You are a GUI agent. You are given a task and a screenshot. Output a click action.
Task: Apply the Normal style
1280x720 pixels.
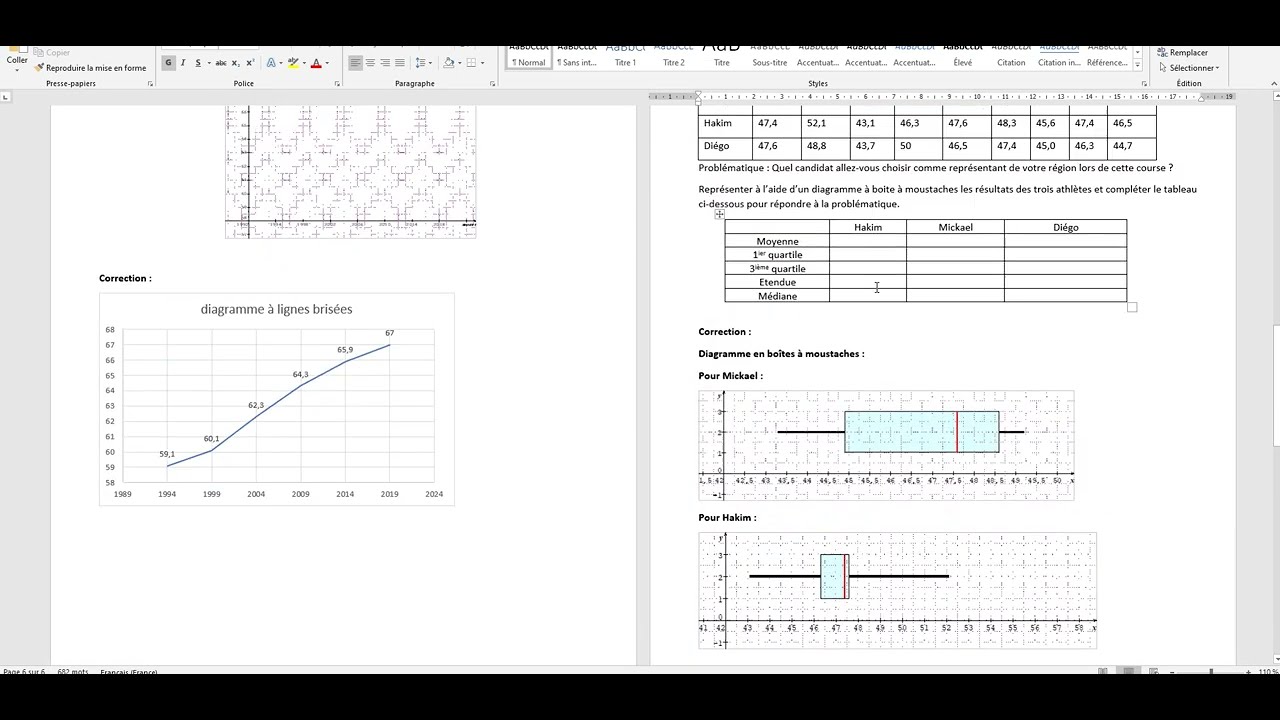[x=528, y=58]
